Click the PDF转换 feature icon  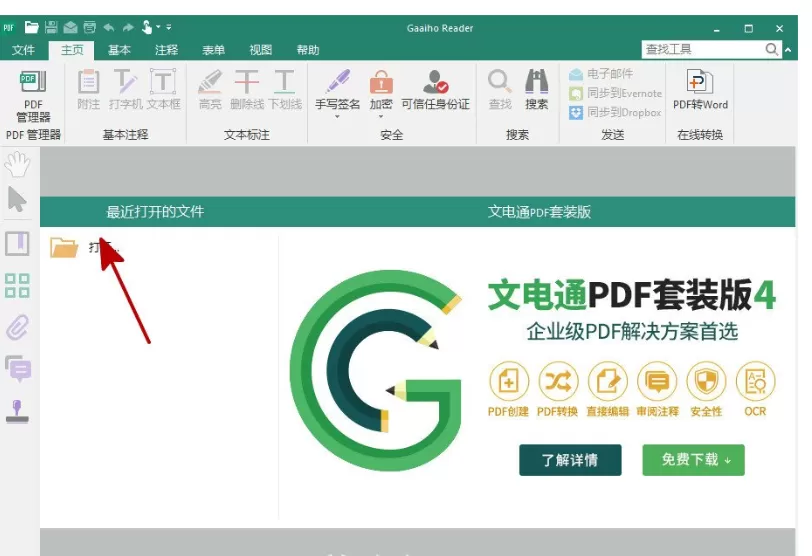pyautogui.click(x=558, y=382)
